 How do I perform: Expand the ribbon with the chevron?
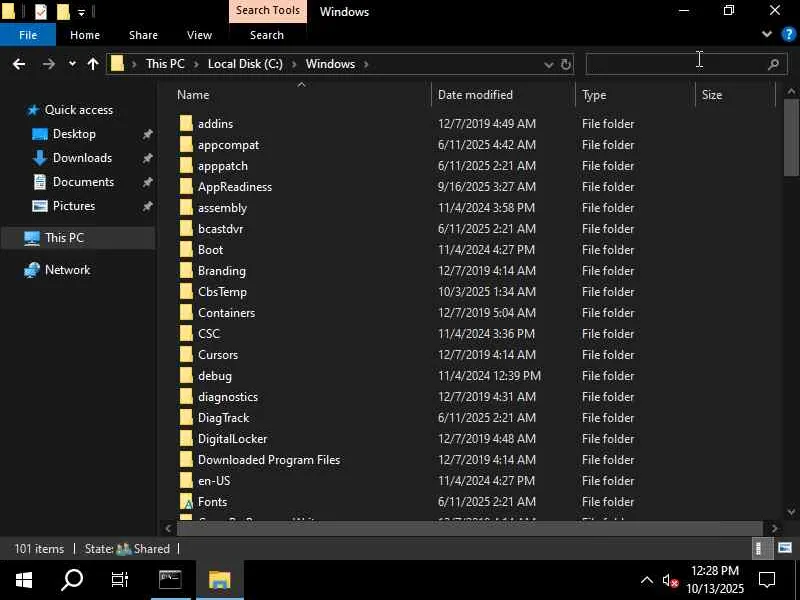click(766, 34)
